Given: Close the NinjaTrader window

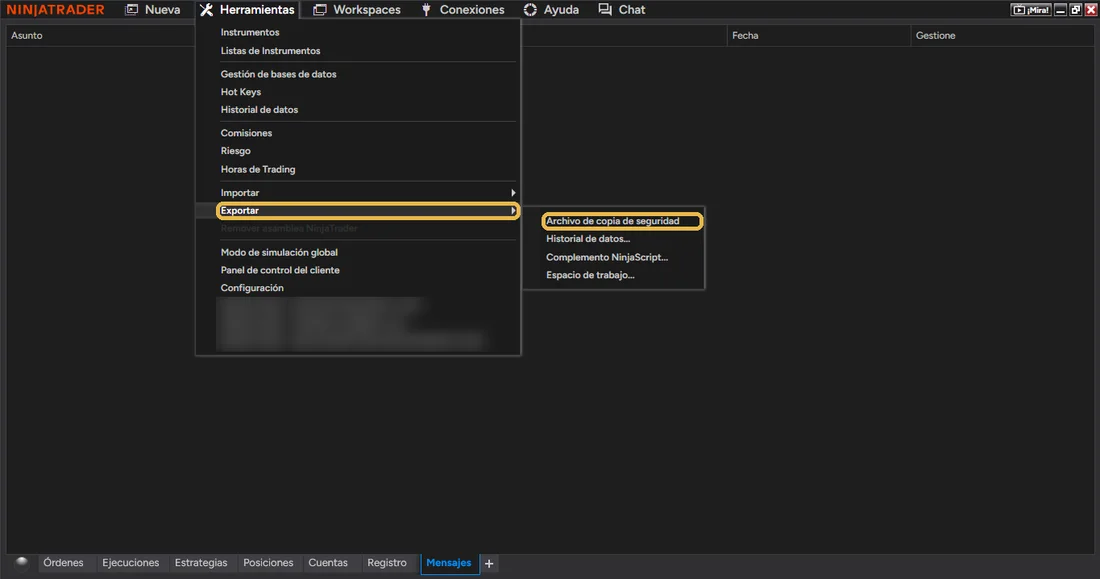Looking at the screenshot, I should [1091, 10].
